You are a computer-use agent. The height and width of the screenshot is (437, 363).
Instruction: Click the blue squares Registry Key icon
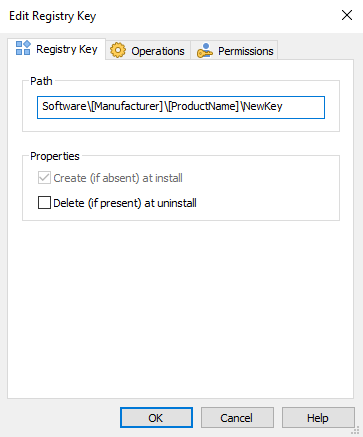tap(23, 48)
